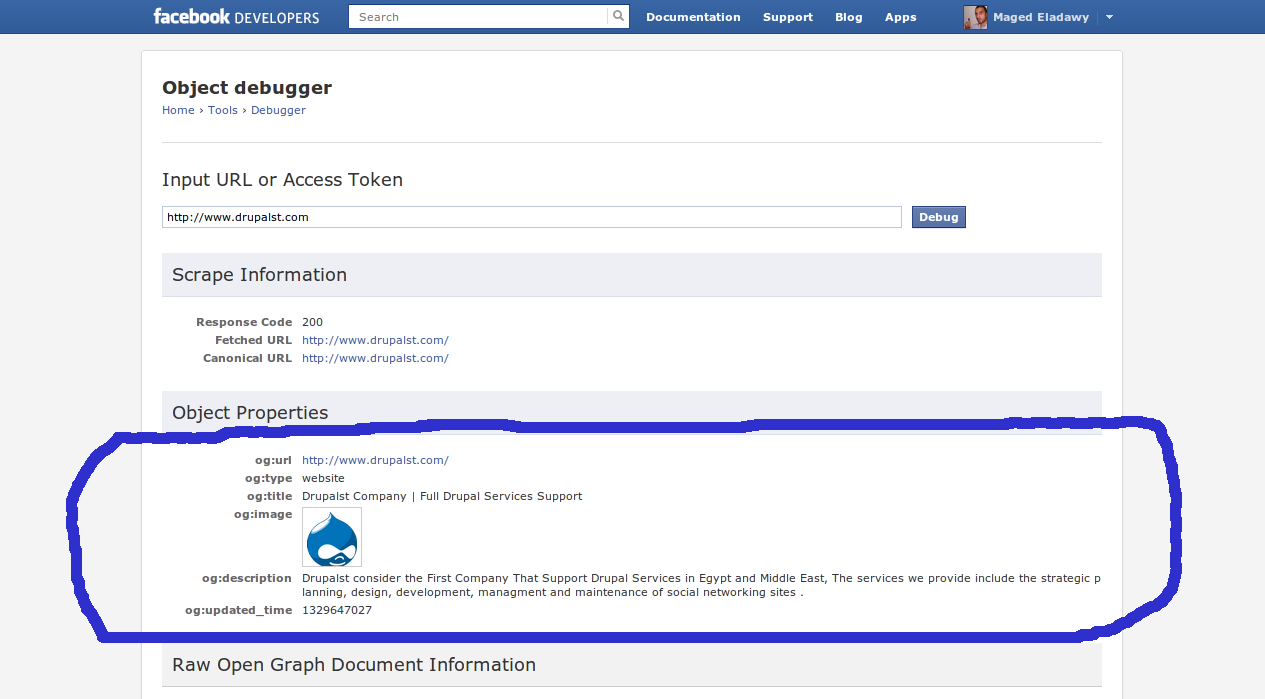Click the Scrape Information section header
The width and height of the screenshot is (1265, 699).
click(x=632, y=275)
